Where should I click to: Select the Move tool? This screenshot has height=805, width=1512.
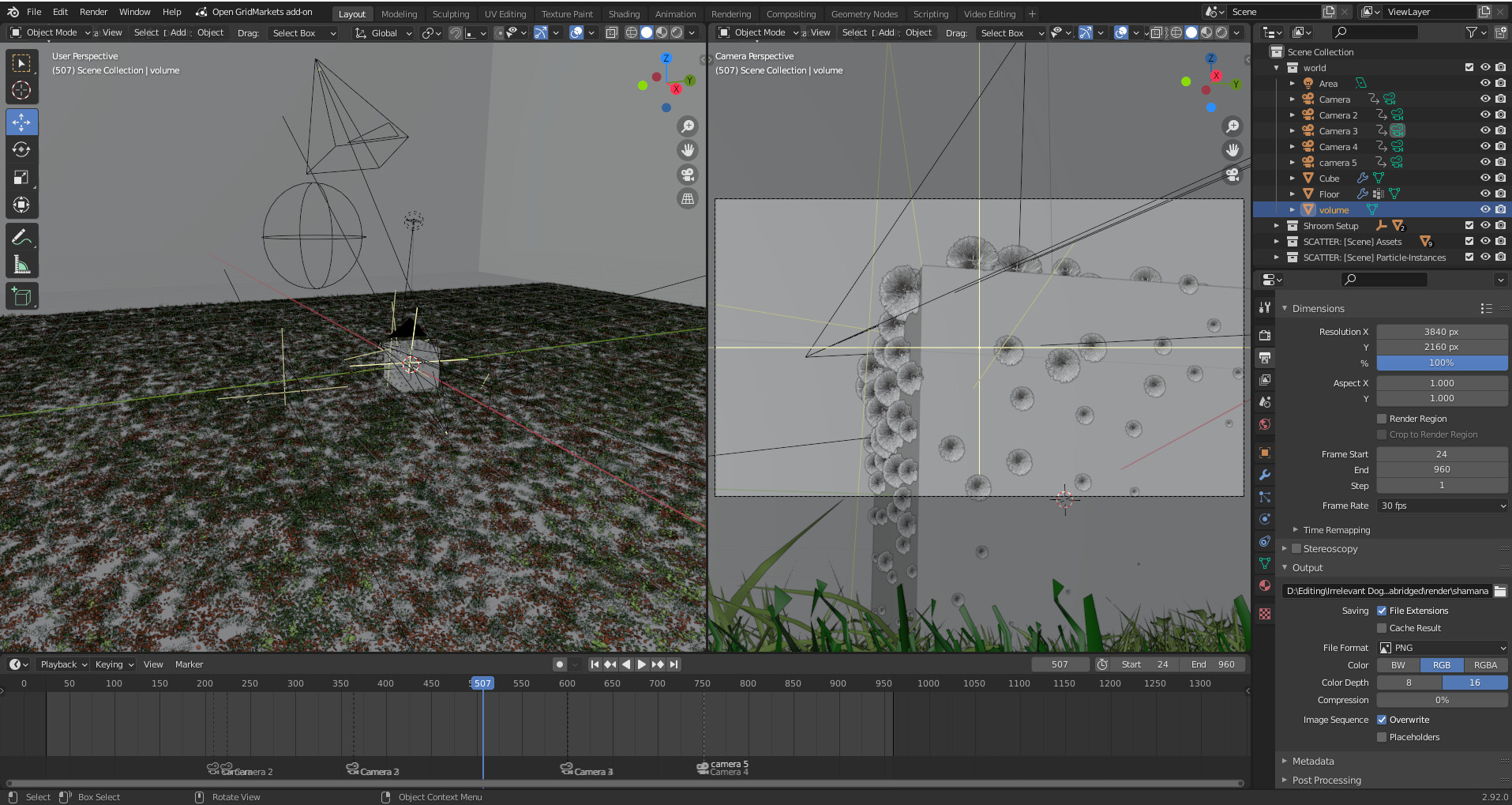pos(22,122)
